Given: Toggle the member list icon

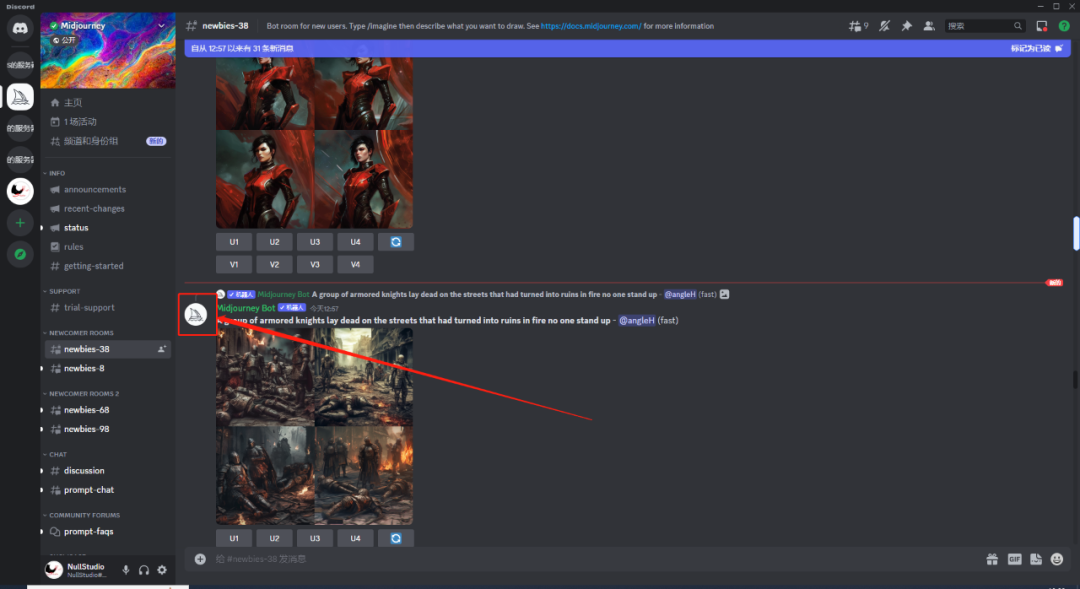Looking at the screenshot, I should click(928, 26).
